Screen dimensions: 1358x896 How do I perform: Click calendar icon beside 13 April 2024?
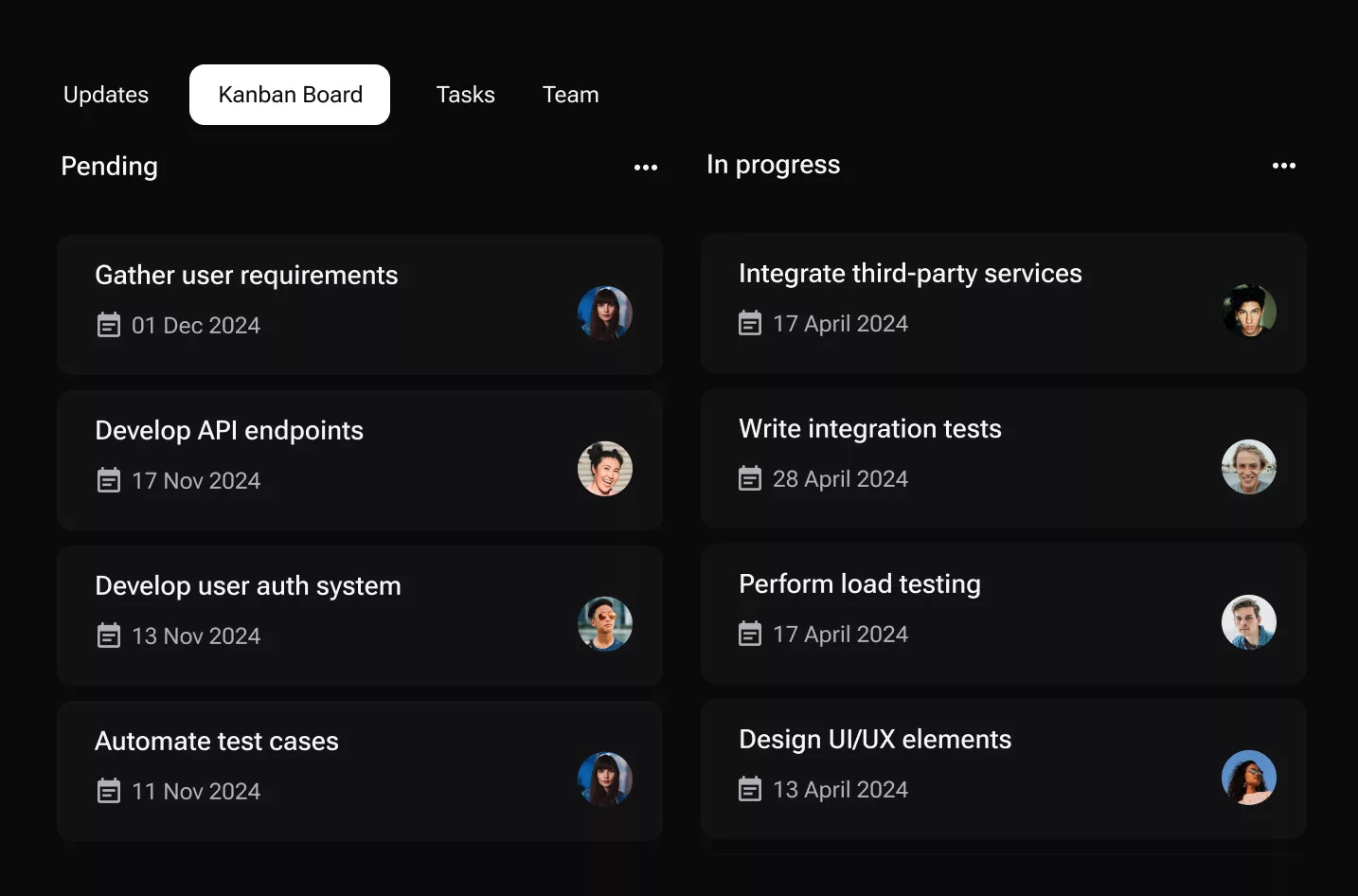click(x=750, y=789)
